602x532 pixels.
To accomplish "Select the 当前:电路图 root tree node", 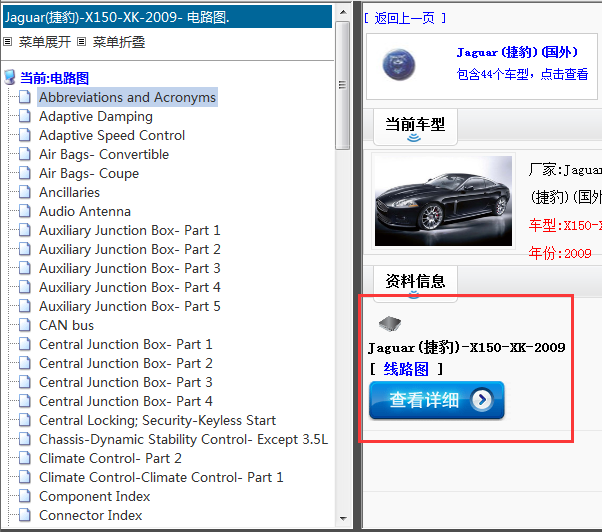I will pyautogui.click(x=54, y=78).
